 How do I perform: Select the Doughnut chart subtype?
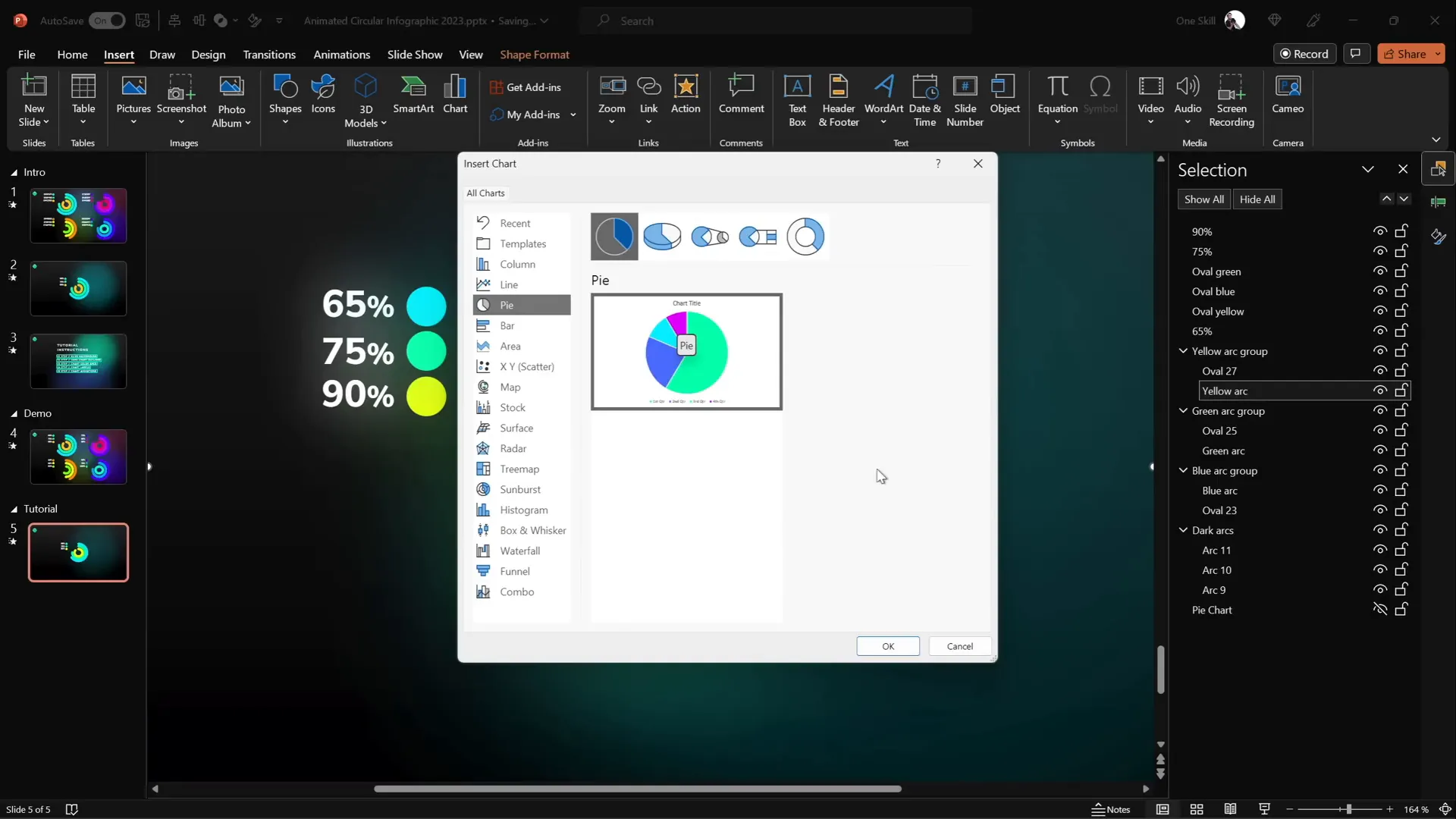(805, 237)
